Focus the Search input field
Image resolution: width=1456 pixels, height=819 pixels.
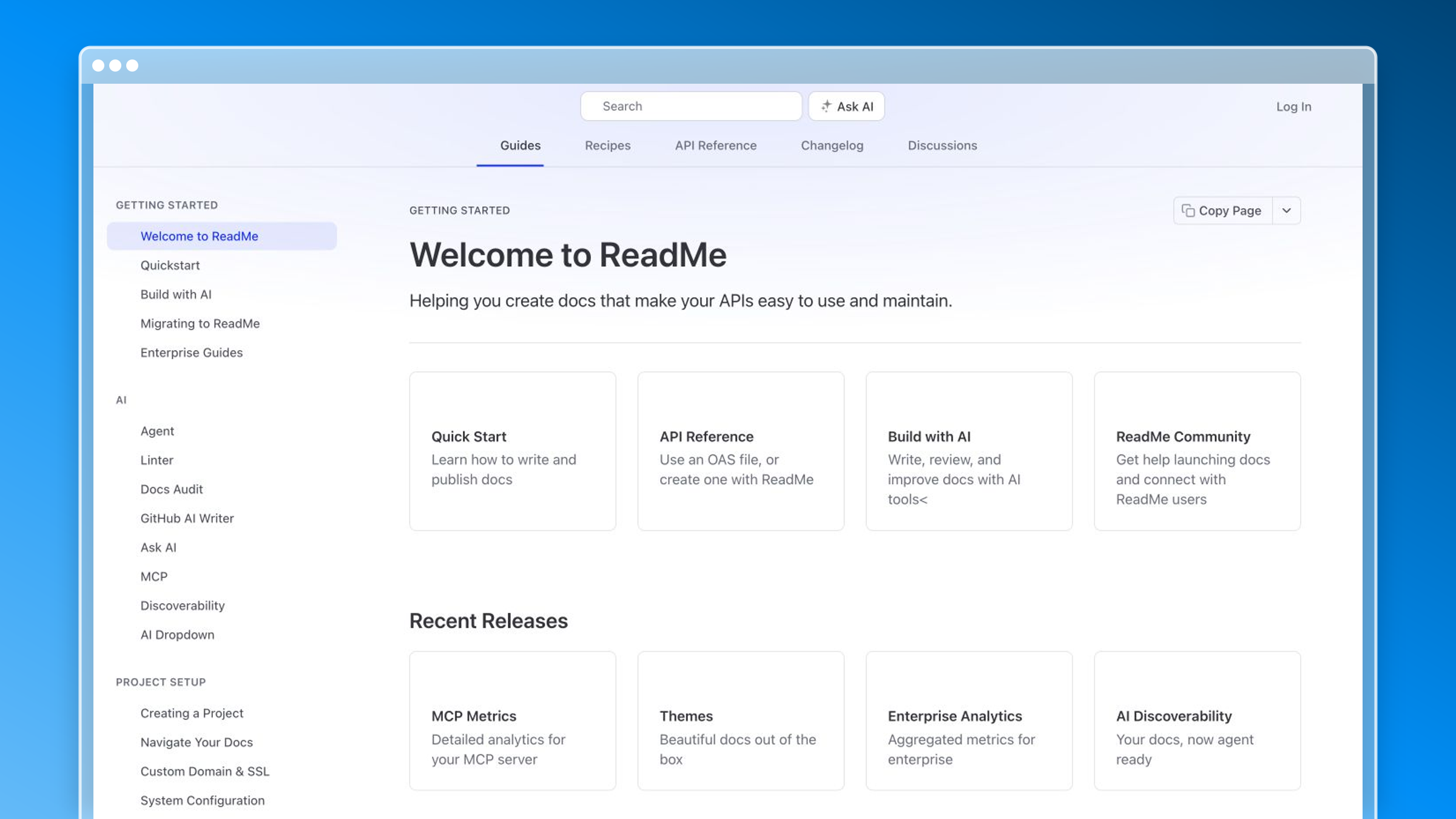691,106
